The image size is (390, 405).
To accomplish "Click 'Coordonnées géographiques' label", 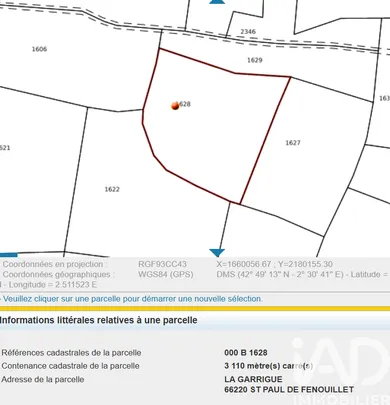I will pyautogui.click(x=59, y=275).
